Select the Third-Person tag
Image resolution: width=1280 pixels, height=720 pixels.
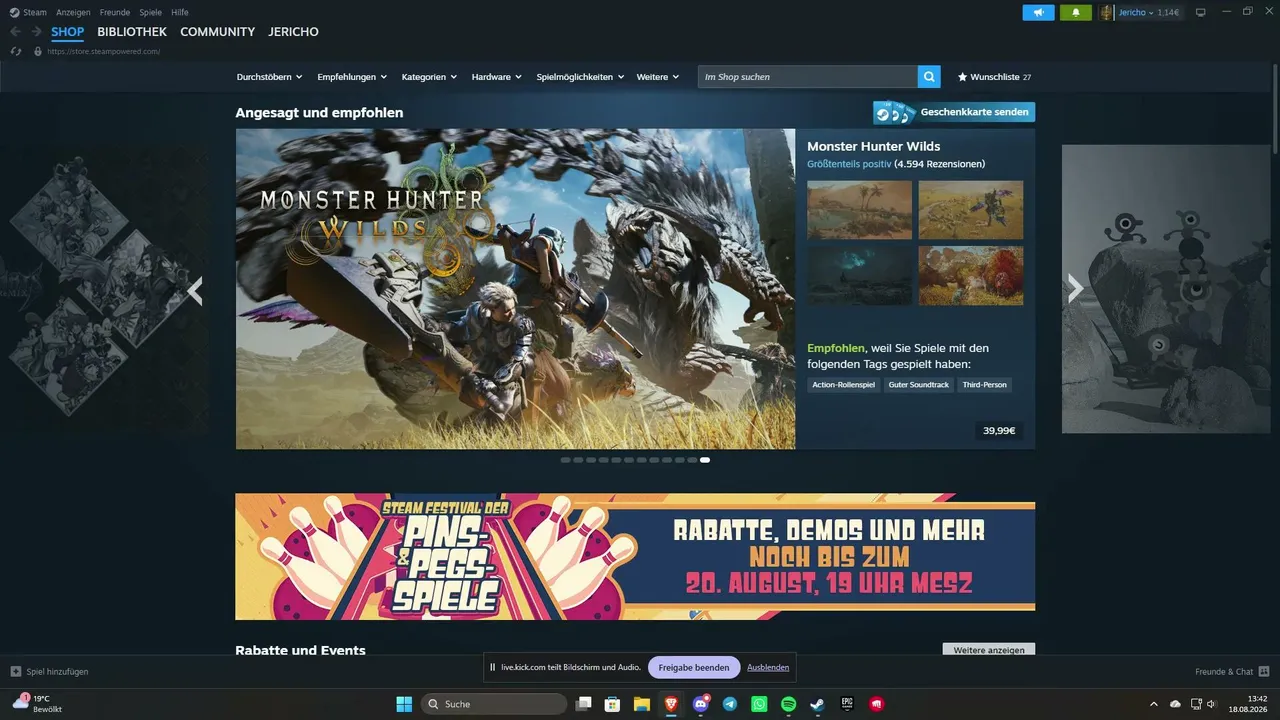(x=985, y=385)
